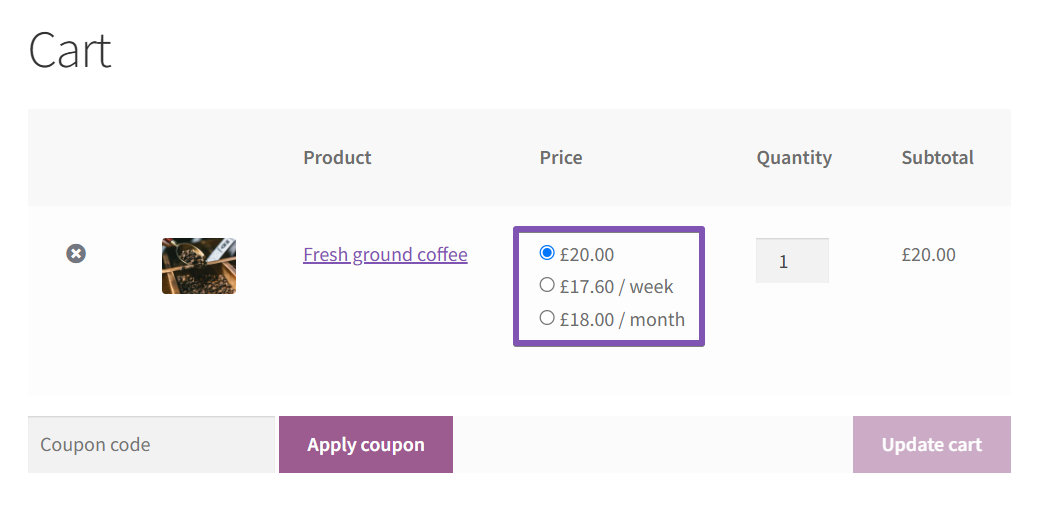Click the Product column header

[x=337, y=158]
